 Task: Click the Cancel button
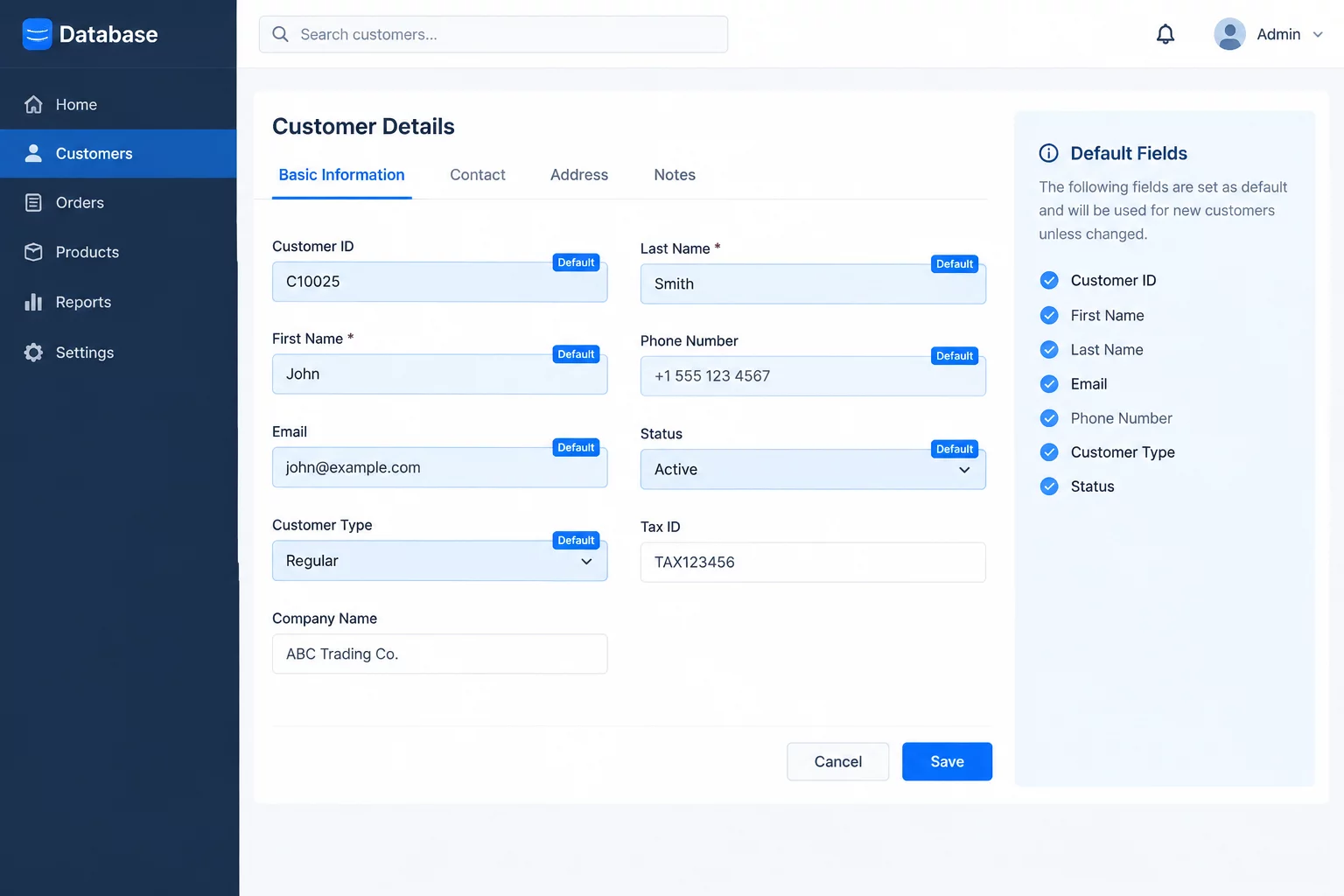click(x=838, y=762)
